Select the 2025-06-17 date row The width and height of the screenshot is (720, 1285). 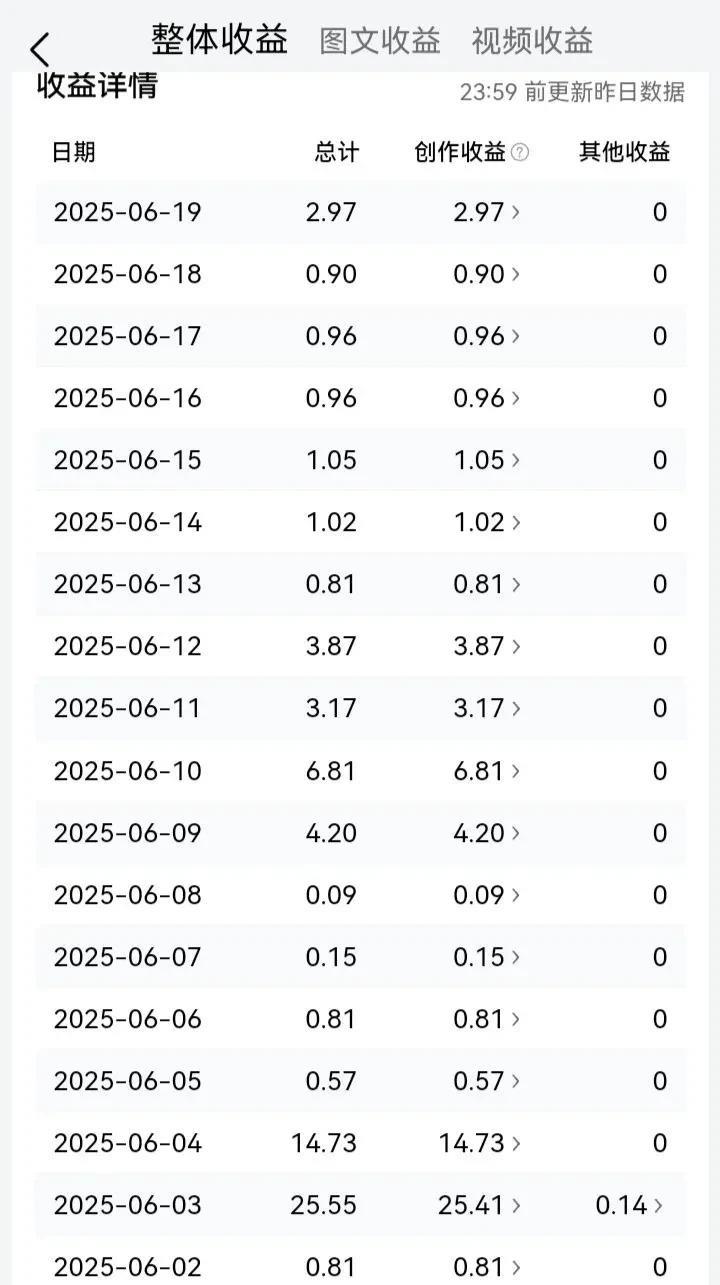pos(361,336)
